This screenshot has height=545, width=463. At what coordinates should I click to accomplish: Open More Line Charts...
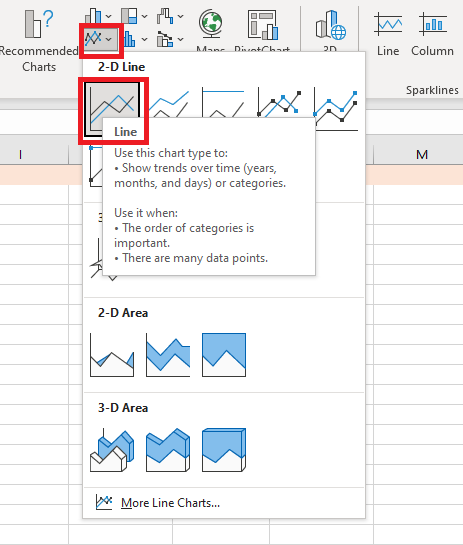point(224,503)
